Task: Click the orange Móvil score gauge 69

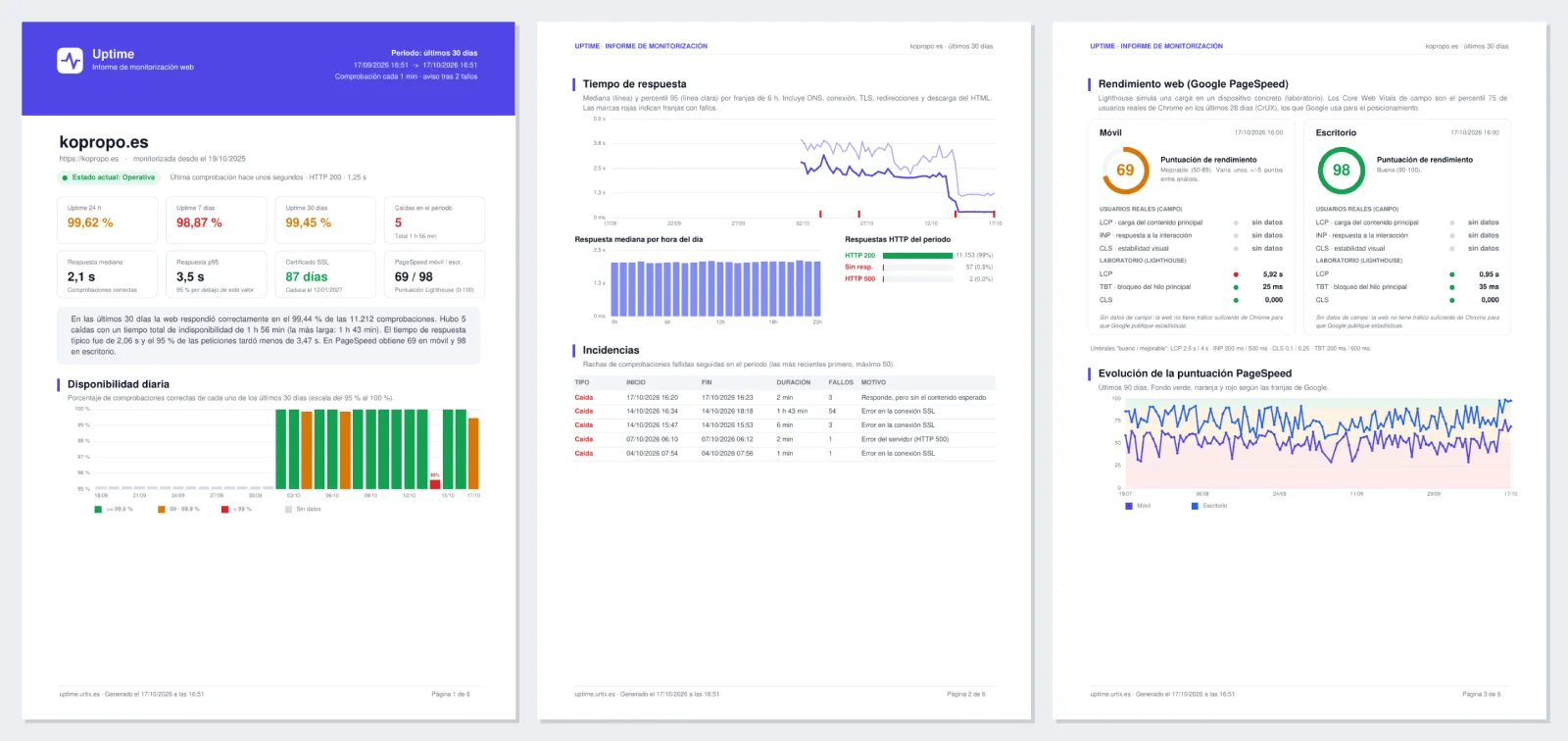Action: (1125, 171)
